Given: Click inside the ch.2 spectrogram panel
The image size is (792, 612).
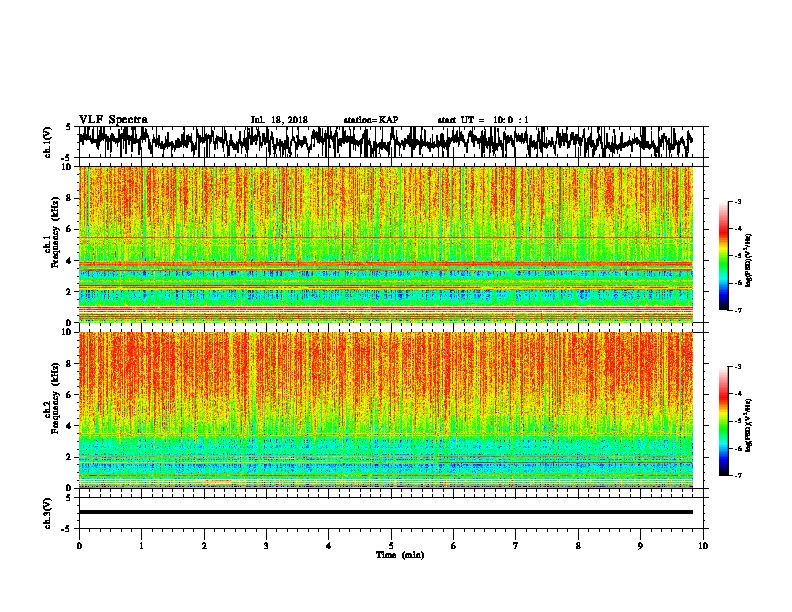Looking at the screenshot, I should (385, 410).
